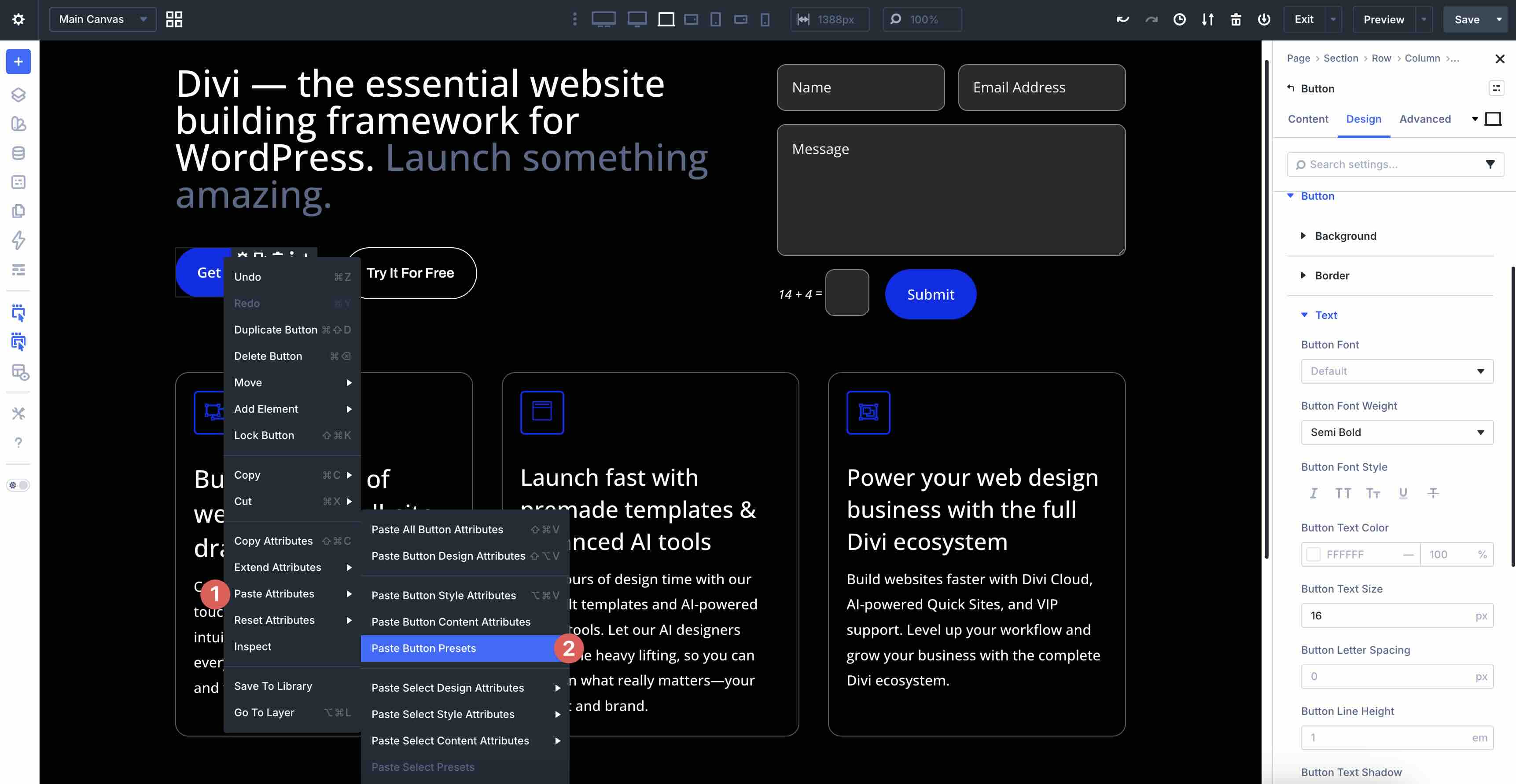
Task: Open the builder settings gear icon
Action: (x=18, y=19)
